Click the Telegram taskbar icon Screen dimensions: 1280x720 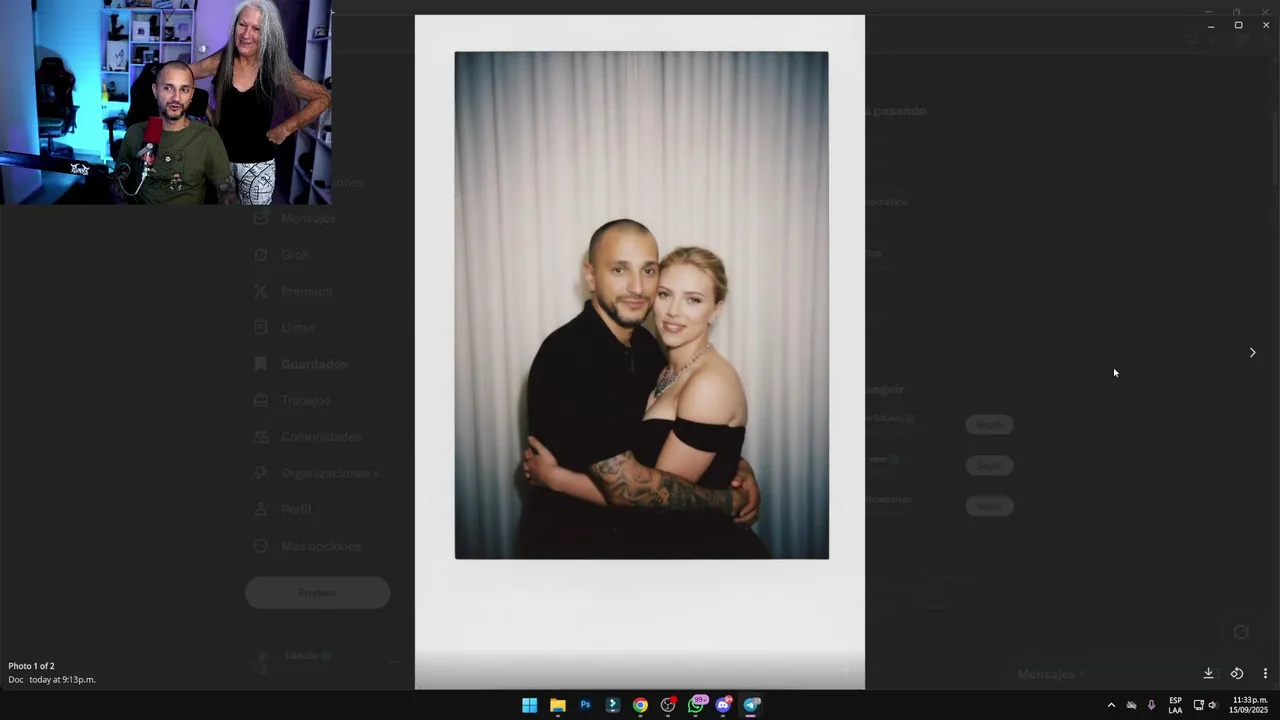coord(751,705)
